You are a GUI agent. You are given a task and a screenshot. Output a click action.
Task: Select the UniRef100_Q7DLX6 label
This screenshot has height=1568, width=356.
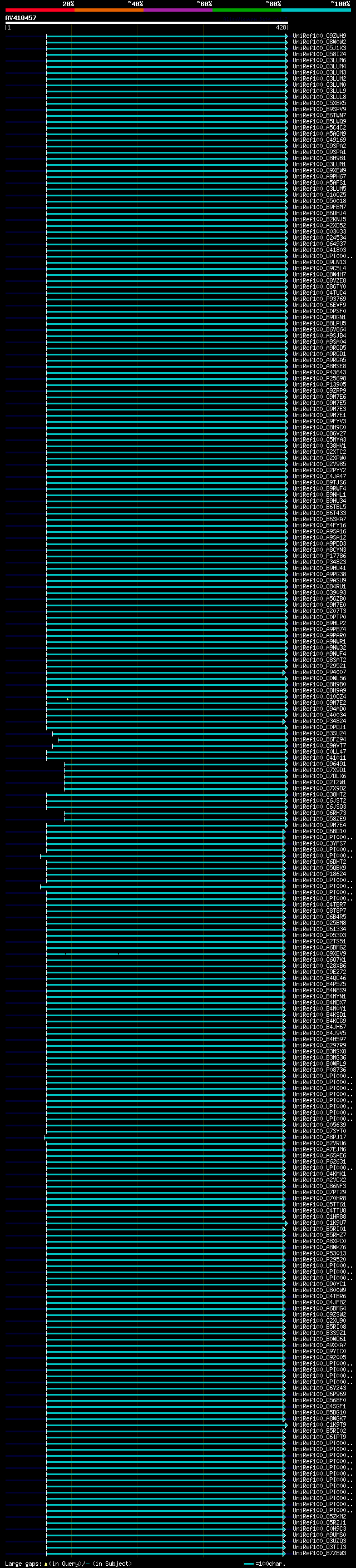pos(319,776)
